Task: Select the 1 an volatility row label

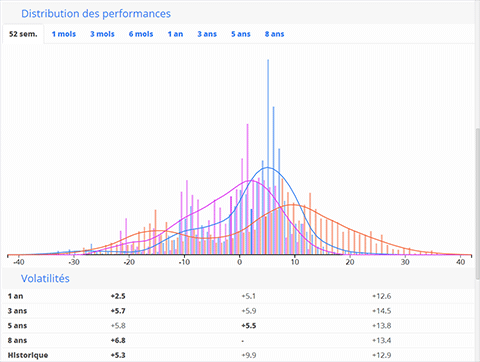Action: point(15,296)
